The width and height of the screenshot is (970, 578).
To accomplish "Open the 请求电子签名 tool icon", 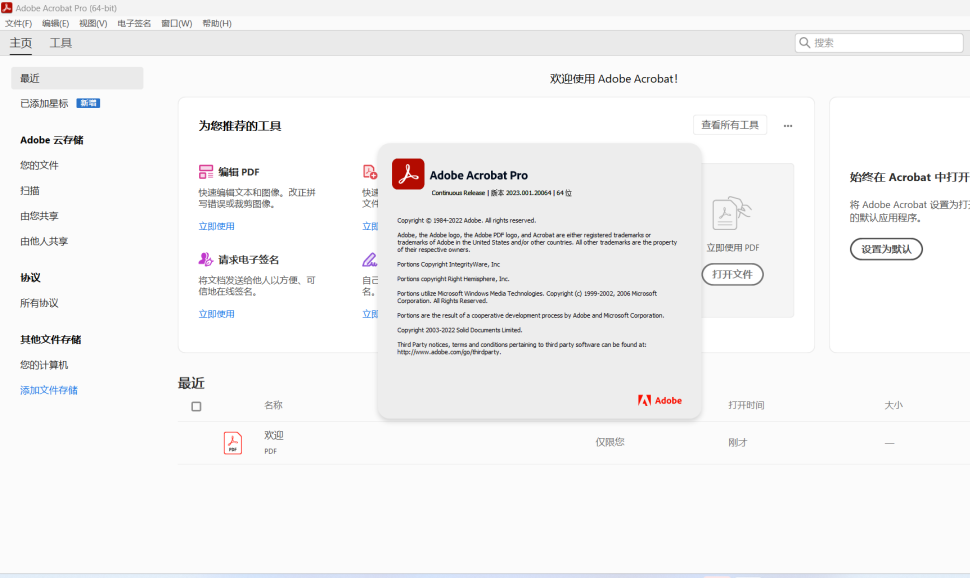I will [x=205, y=259].
